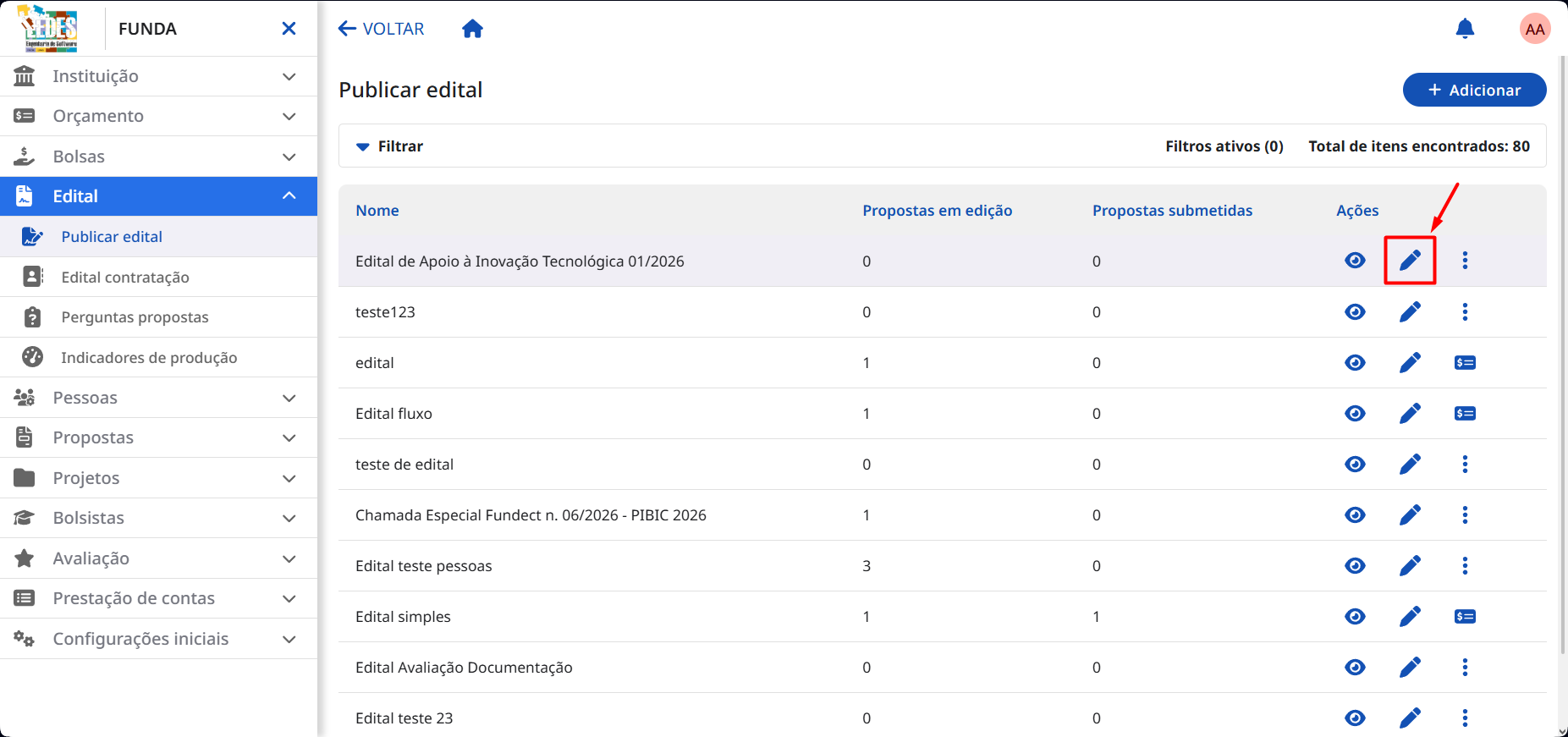This screenshot has width=1568, height=737.
Task: Click the Edital teste 23 name cell
Action: [x=404, y=718]
